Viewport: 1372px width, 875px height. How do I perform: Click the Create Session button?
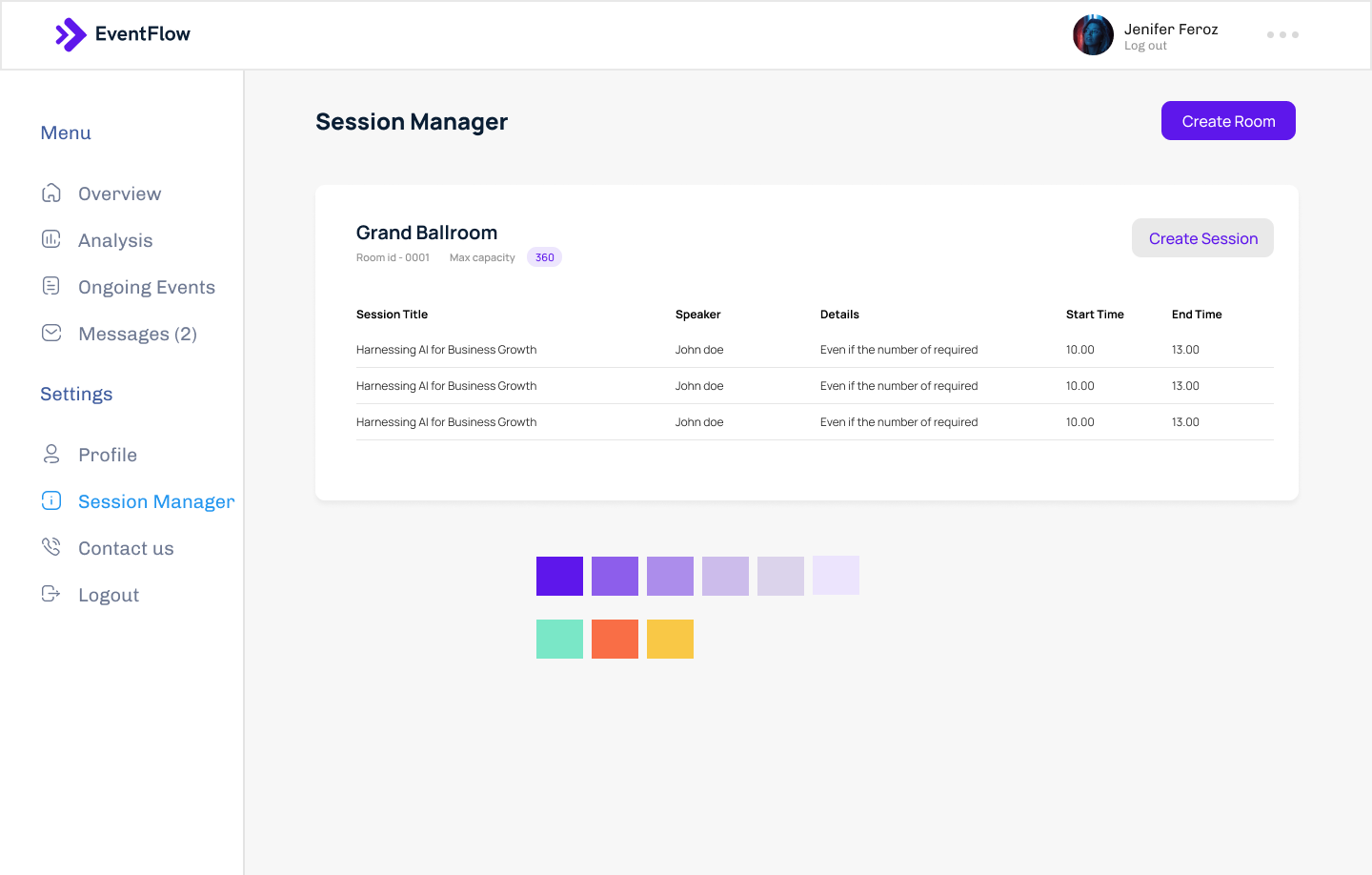pos(1202,238)
